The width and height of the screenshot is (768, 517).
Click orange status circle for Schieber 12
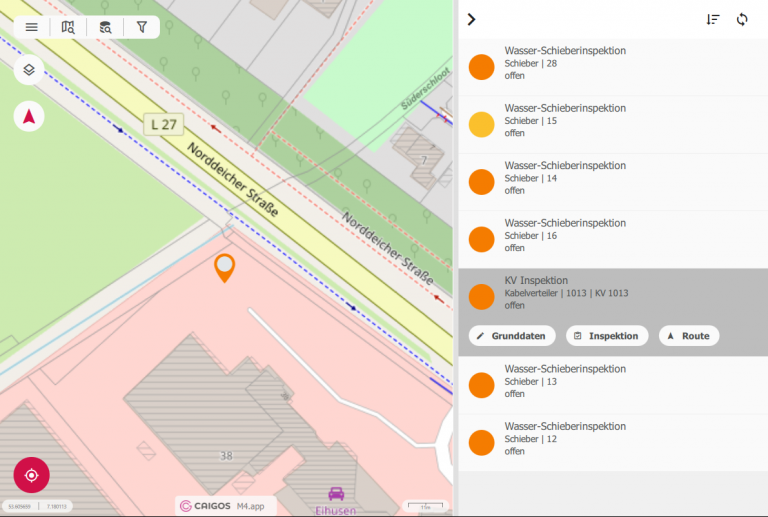tap(481, 443)
